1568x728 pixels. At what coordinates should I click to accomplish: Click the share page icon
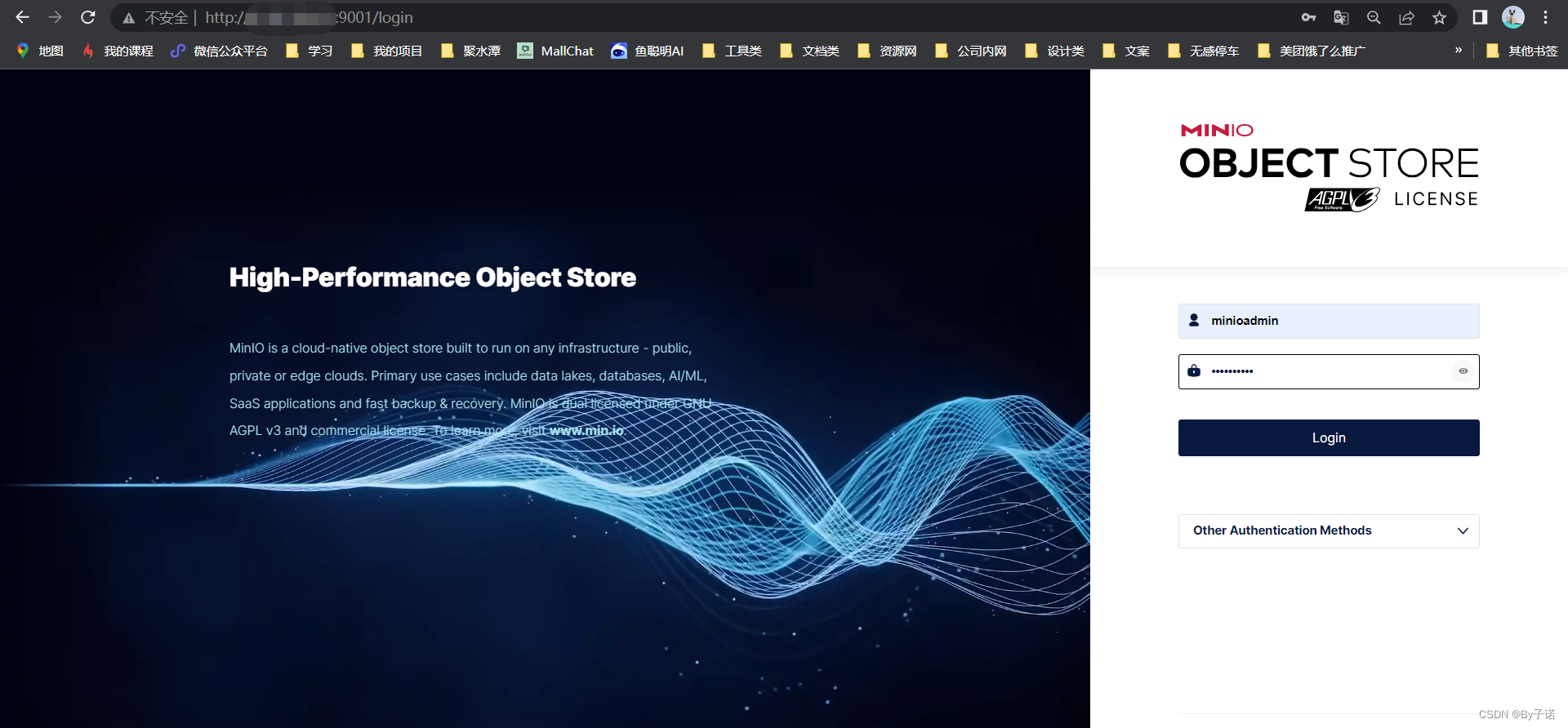click(x=1406, y=17)
